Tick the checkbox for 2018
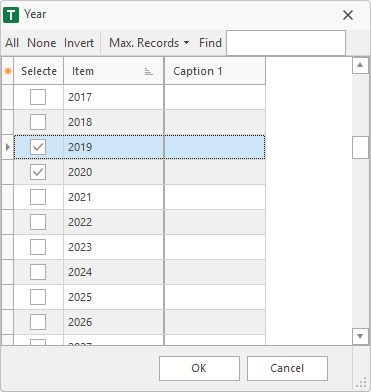Image resolution: width=371 pixels, height=392 pixels. [38, 122]
